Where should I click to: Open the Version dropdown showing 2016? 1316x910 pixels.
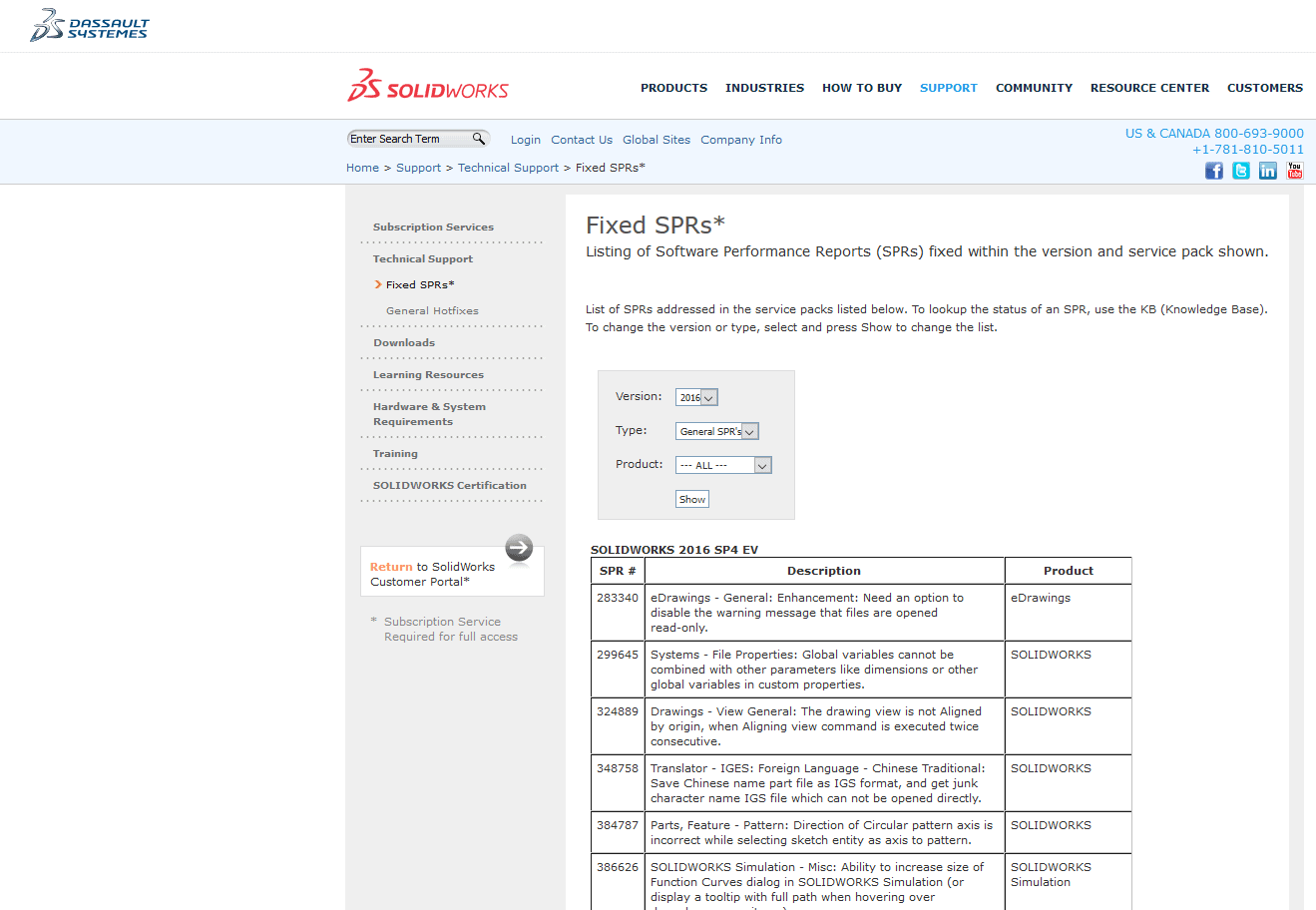(696, 397)
